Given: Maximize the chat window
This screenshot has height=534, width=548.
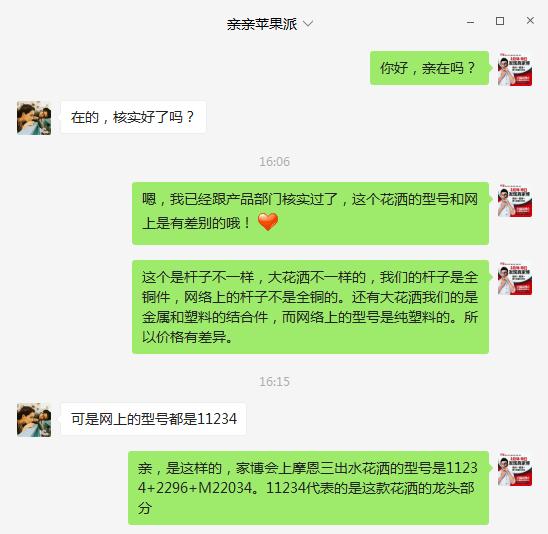Looking at the screenshot, I should (x=500, y=21).
